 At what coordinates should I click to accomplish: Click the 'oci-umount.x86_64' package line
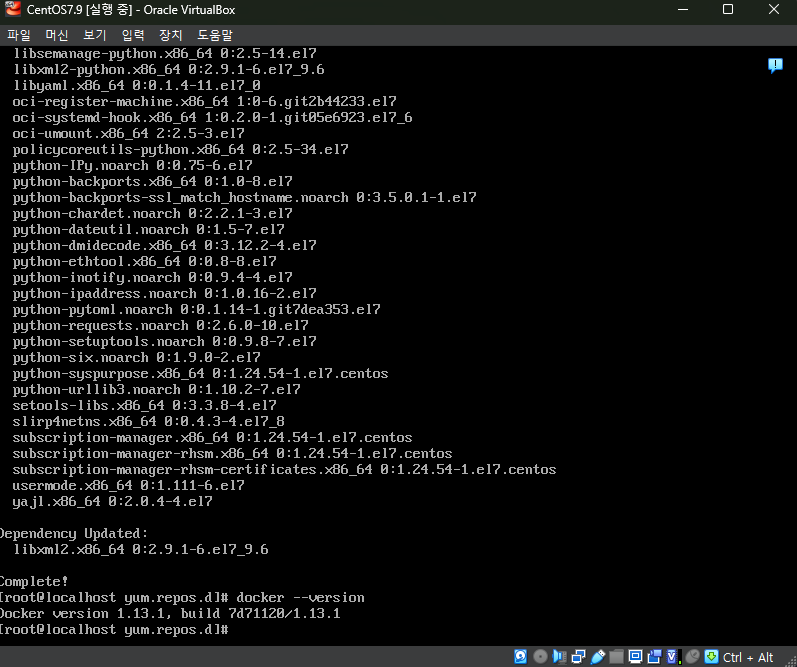coord(128,133)
